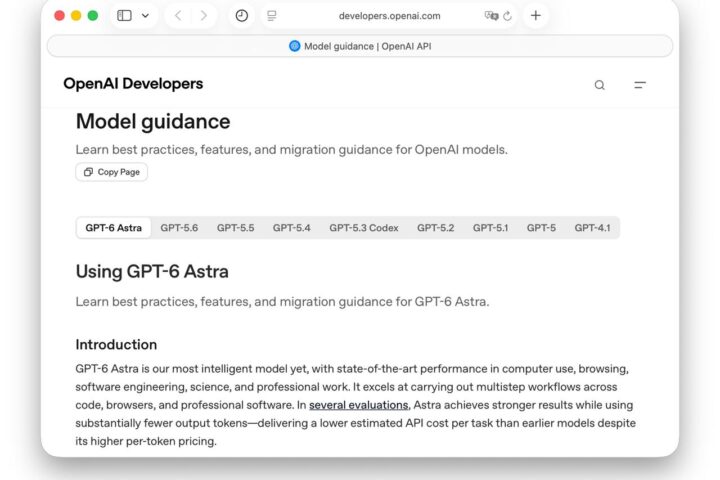
Task: Click the OpenAI Developers logo
Action: coord(133,84)
